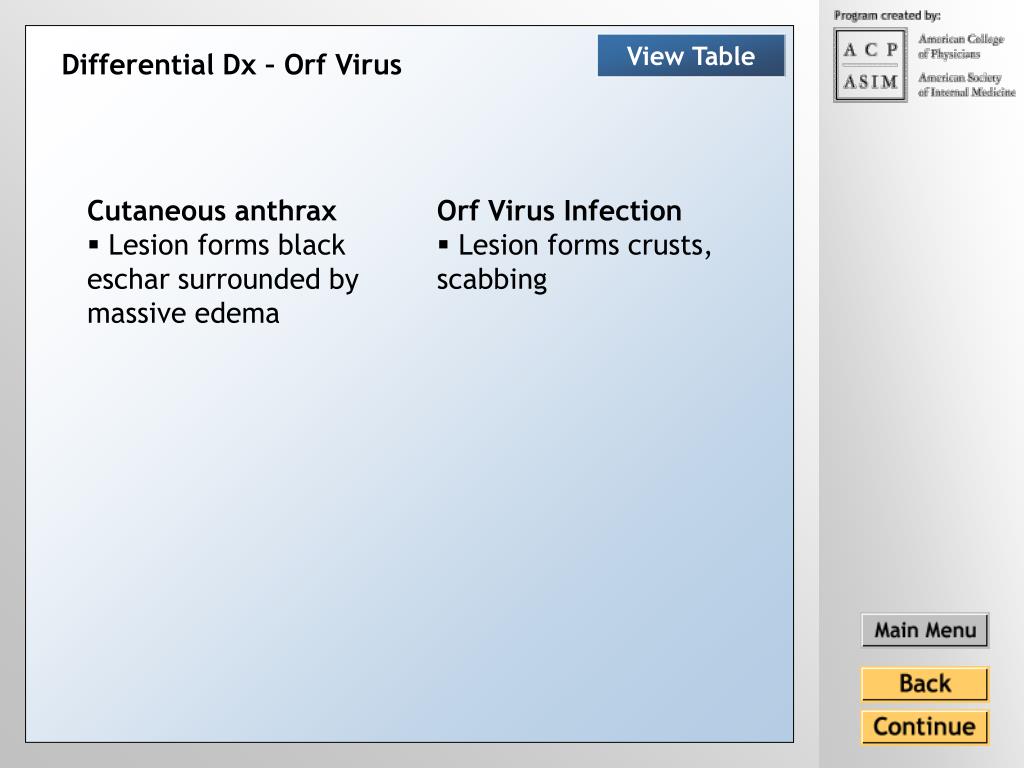Screen dimensions: 1024x768
Task: Click the bullet square before 'Lesion forms black'
Action: [93, 246]
